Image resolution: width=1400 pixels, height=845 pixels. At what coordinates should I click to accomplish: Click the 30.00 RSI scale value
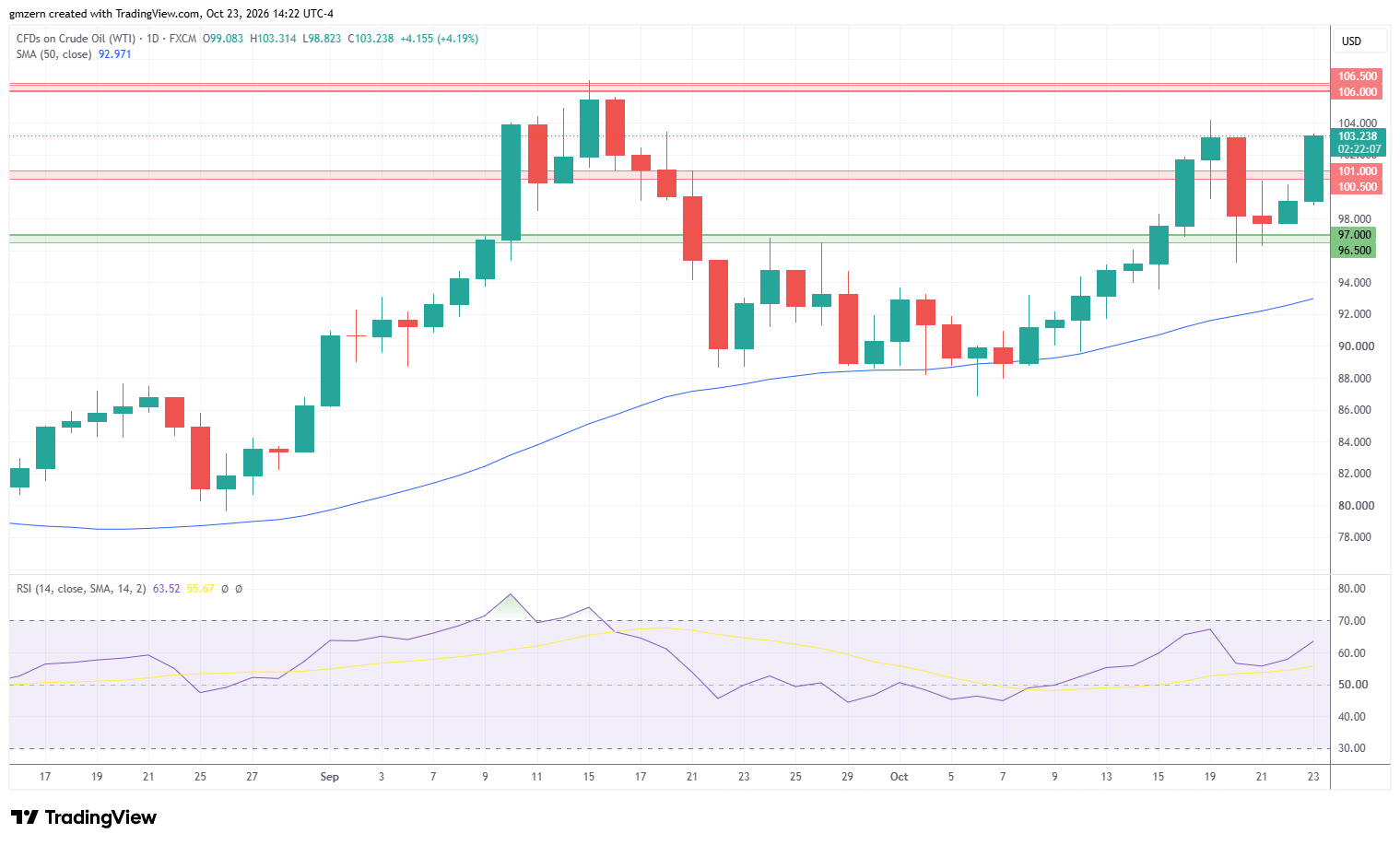coord(1352,748)
